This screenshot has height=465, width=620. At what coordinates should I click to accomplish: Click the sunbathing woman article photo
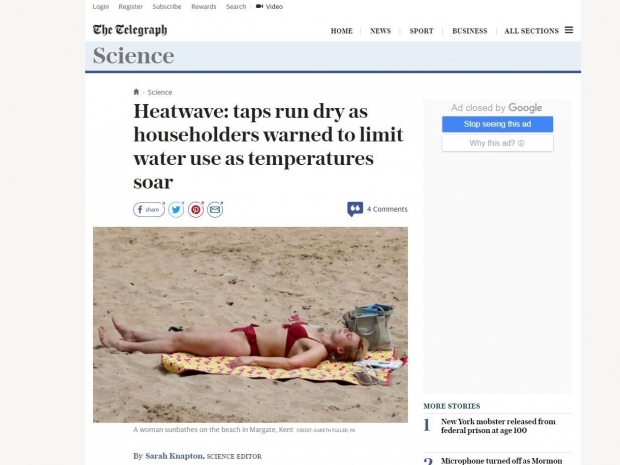click(x=250, y=325)
